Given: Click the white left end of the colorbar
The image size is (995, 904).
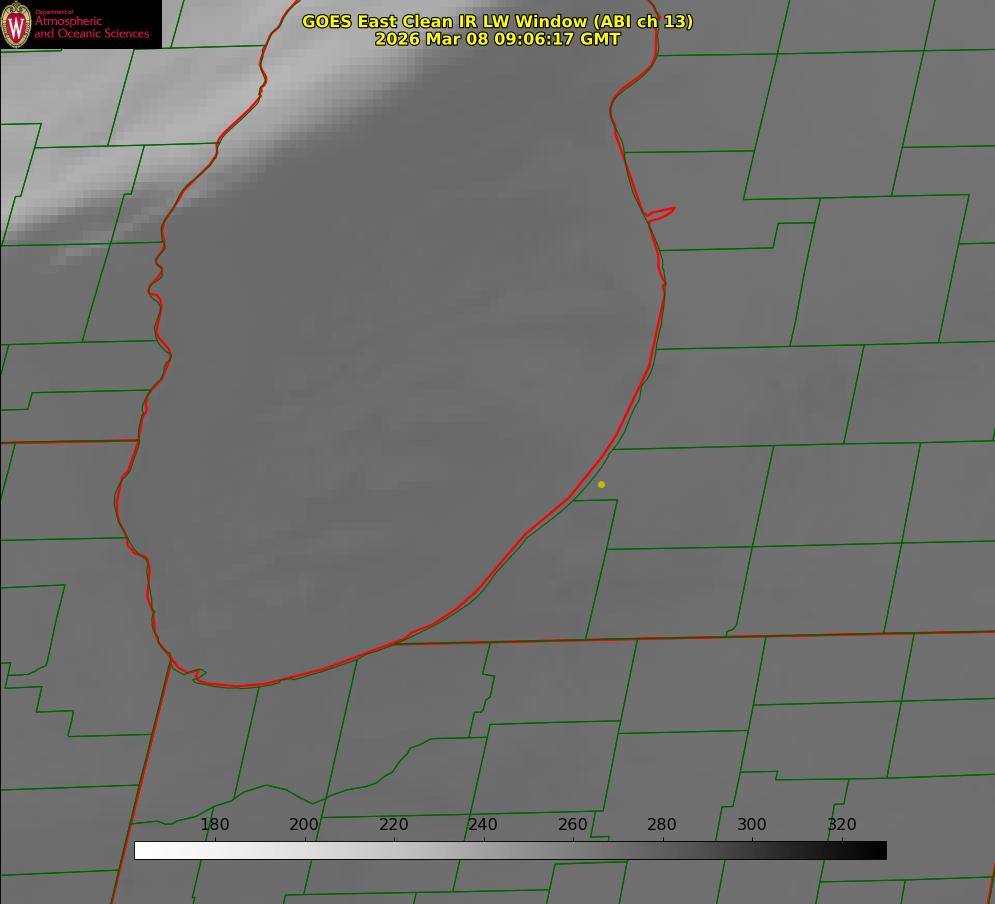Looking at the screenshot, I should 142,850.
